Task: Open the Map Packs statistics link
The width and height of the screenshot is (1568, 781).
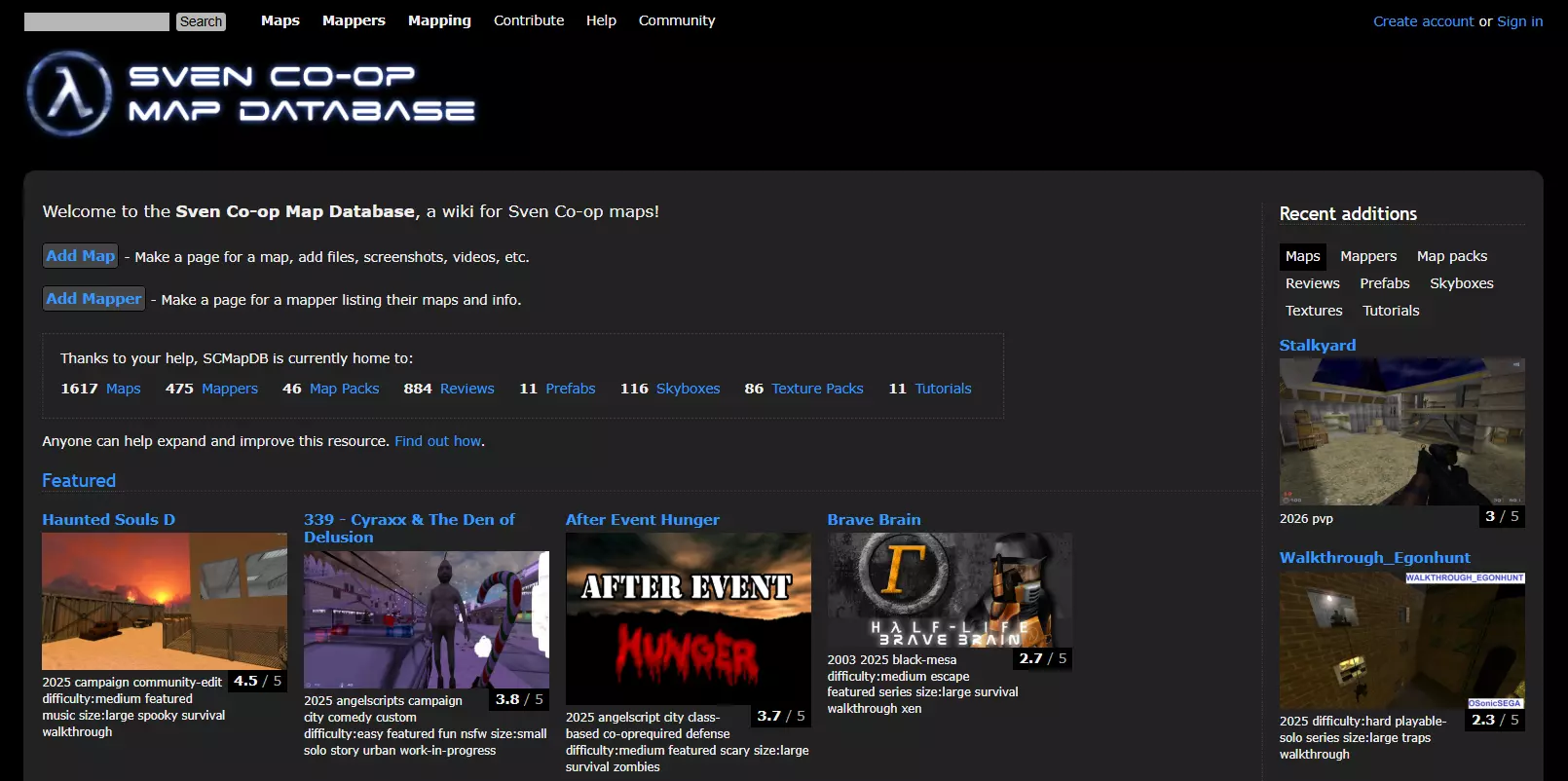Action: tap(345, 389)
